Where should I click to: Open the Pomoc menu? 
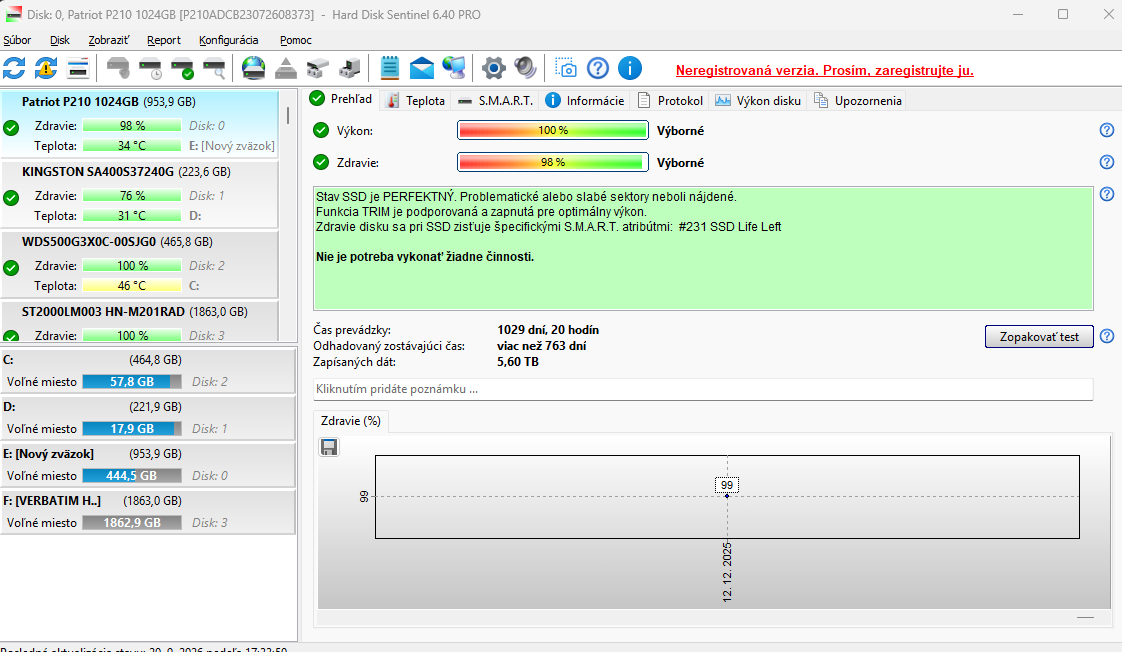point(296,40)
